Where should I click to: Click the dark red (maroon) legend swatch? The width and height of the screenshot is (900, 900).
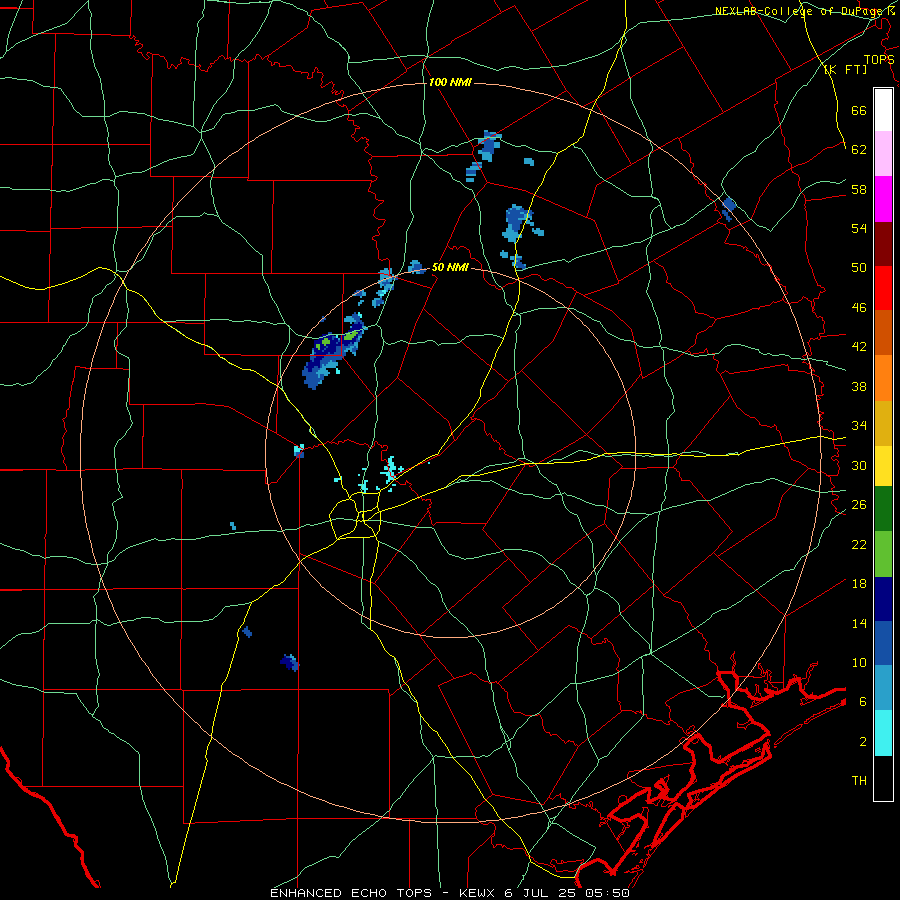(x=883, y=243)
